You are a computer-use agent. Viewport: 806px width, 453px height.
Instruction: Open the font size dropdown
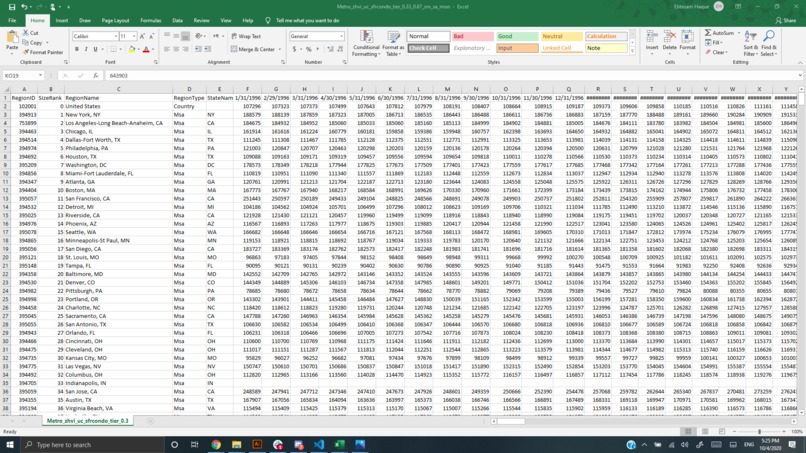(134, 37)
